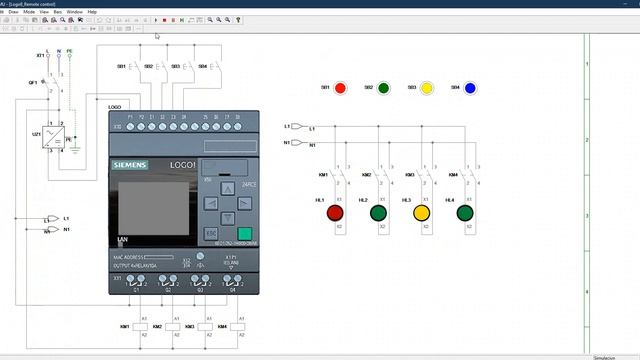
Task: Select the KM1 coil below LOGO
Action: click(140, 327)
